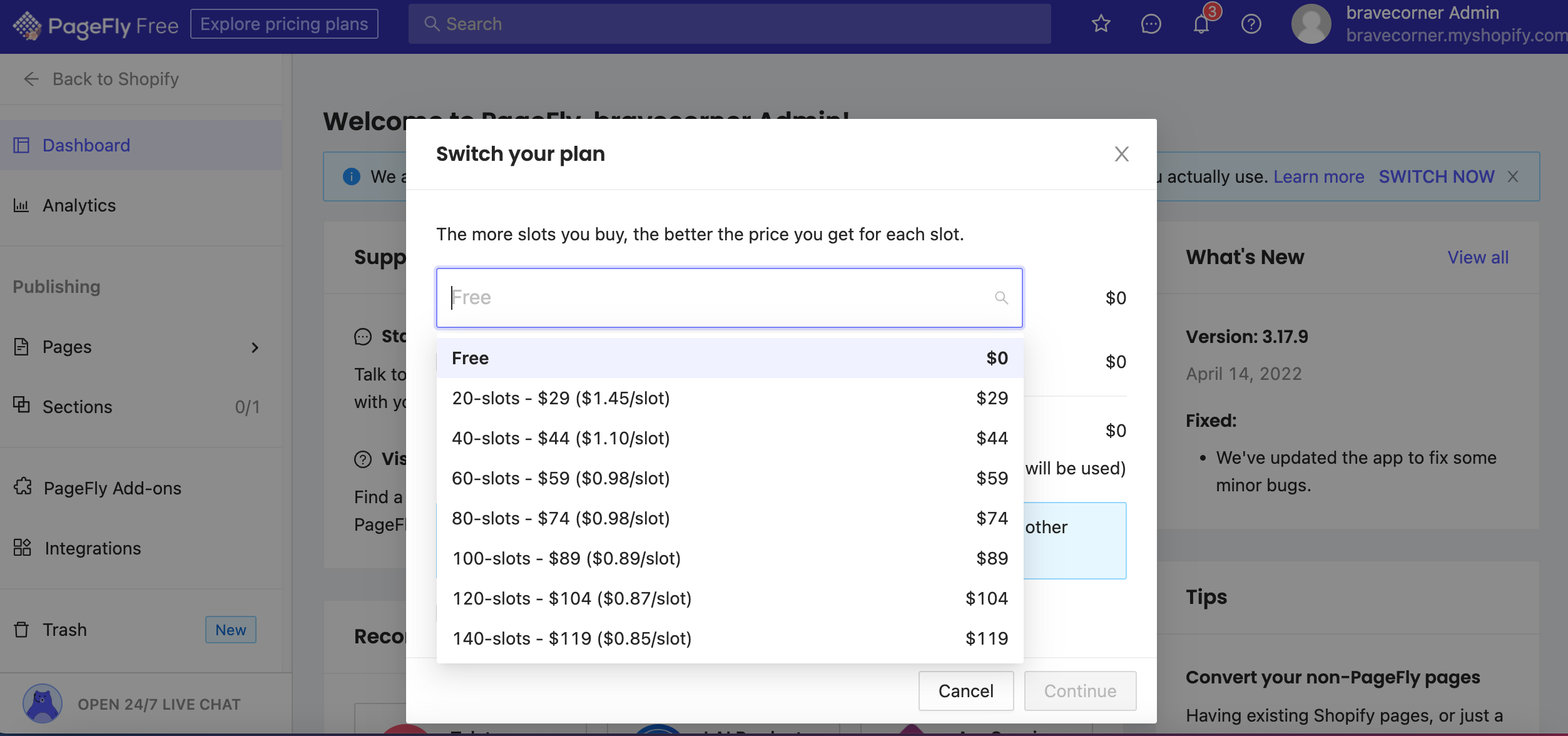Dismiss the info banner with X
1568x736 pixels.
coord(1513,176)
